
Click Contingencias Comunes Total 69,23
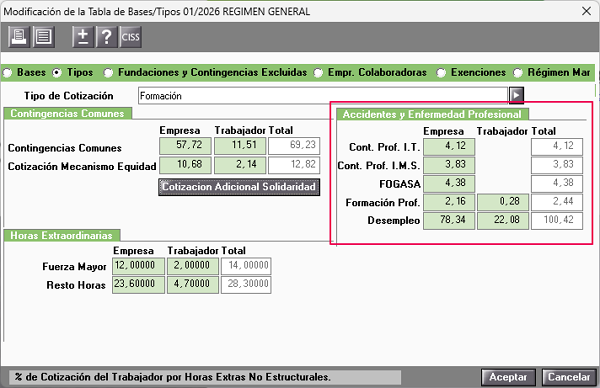[x=294, y=145]
